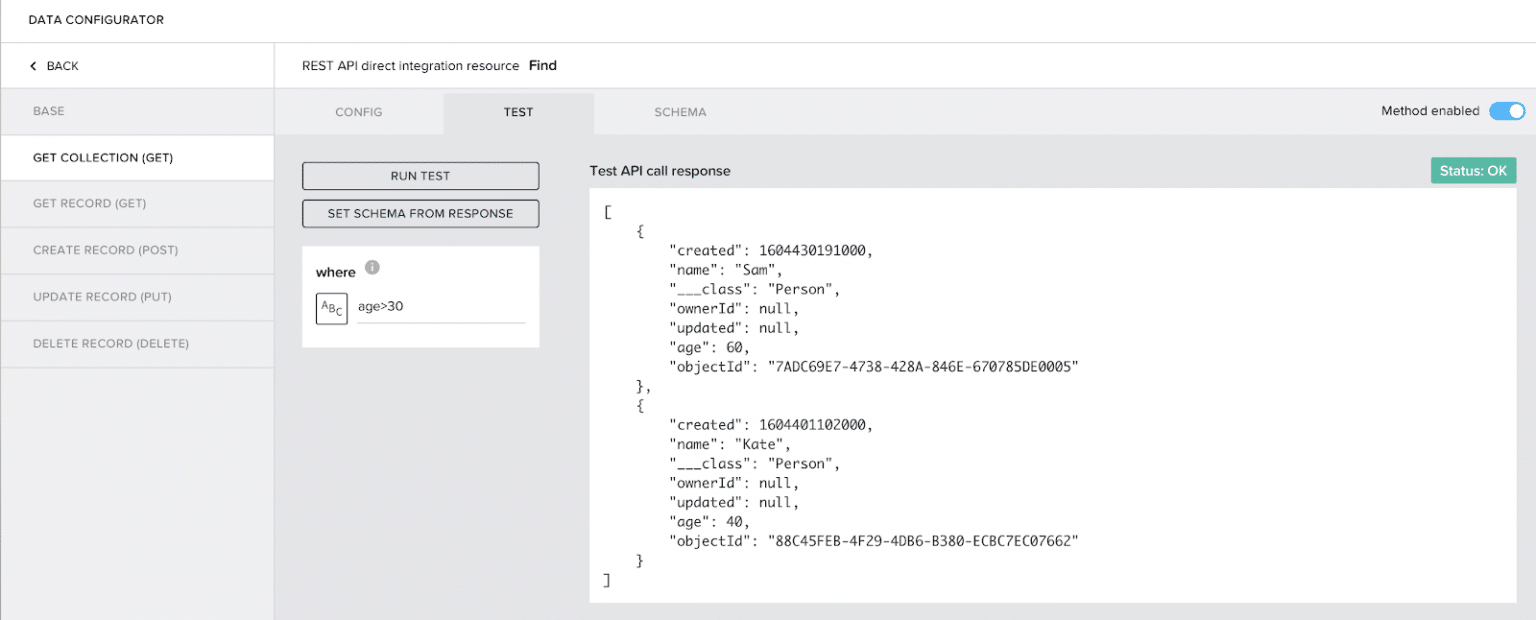Click the ABC string type icon

[331, 308]
